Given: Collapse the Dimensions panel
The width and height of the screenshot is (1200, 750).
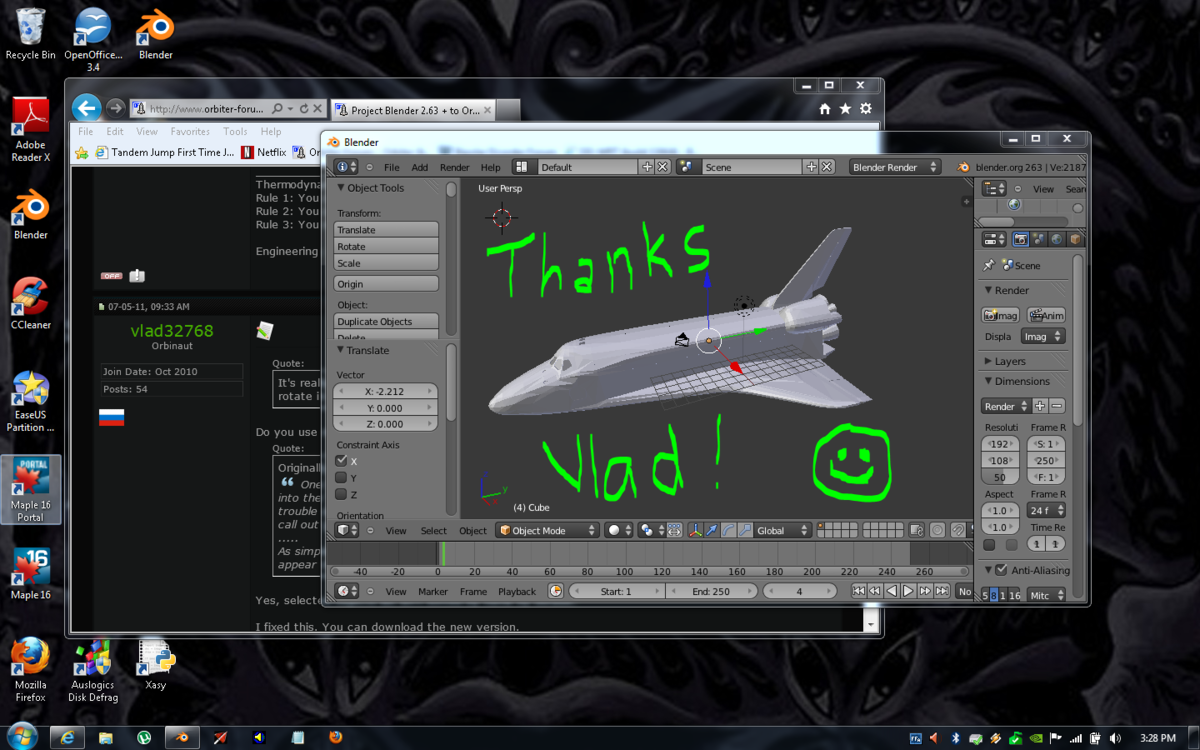Looking at the screenshot, I should [x=988, y=381].
